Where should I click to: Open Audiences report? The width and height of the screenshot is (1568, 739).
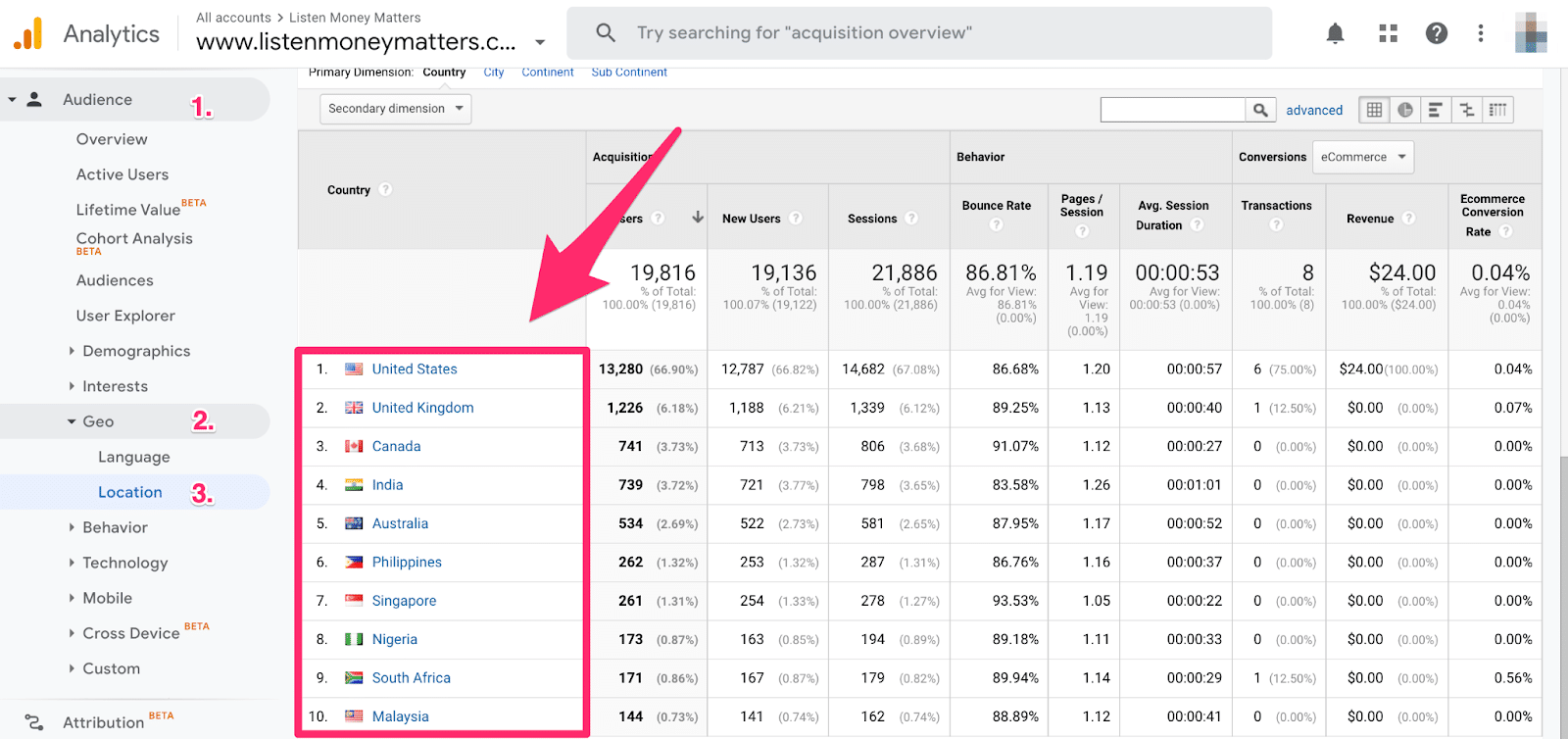coord(115,280)
